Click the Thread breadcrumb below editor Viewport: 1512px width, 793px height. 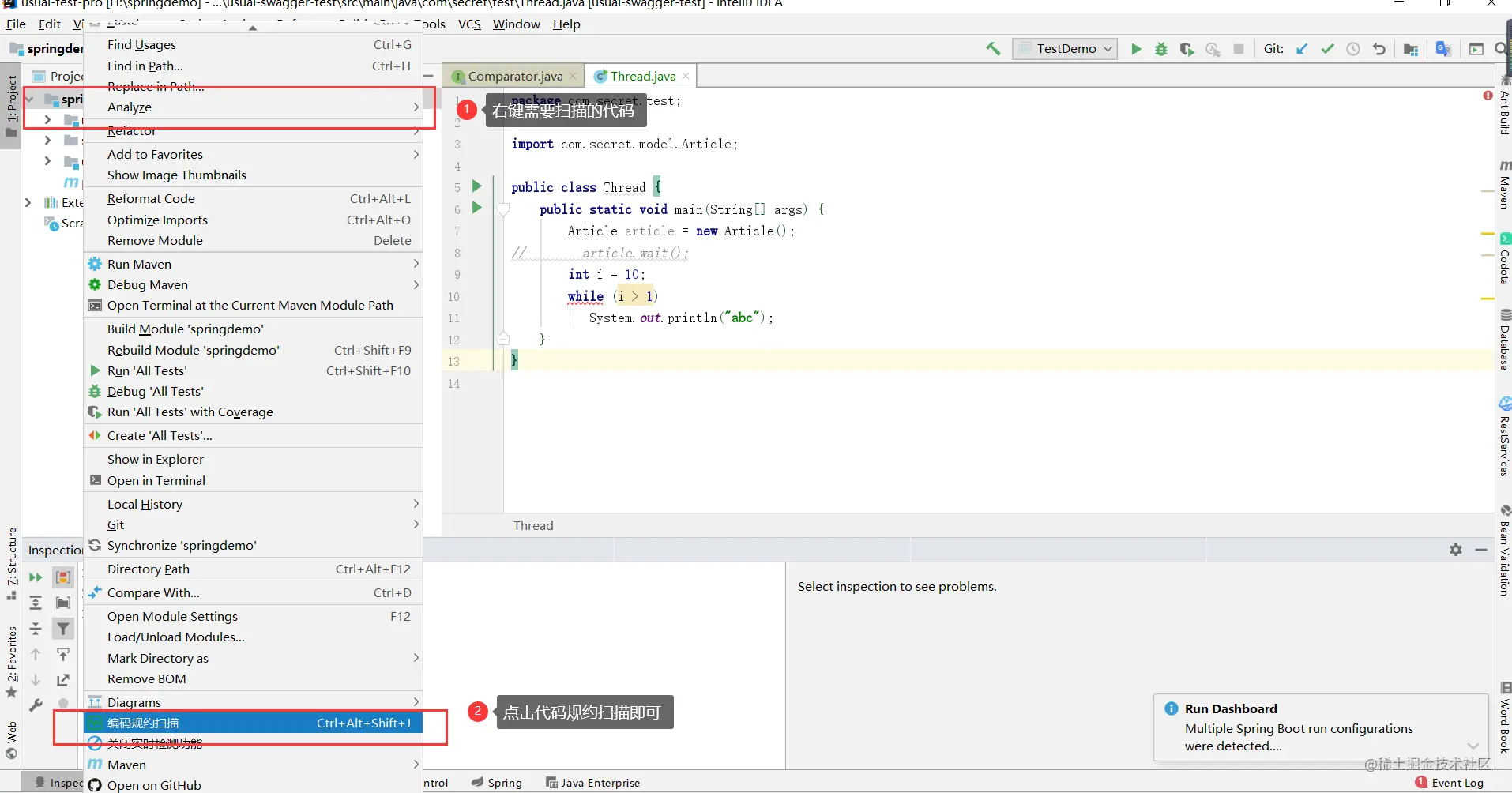coord(533,526)
